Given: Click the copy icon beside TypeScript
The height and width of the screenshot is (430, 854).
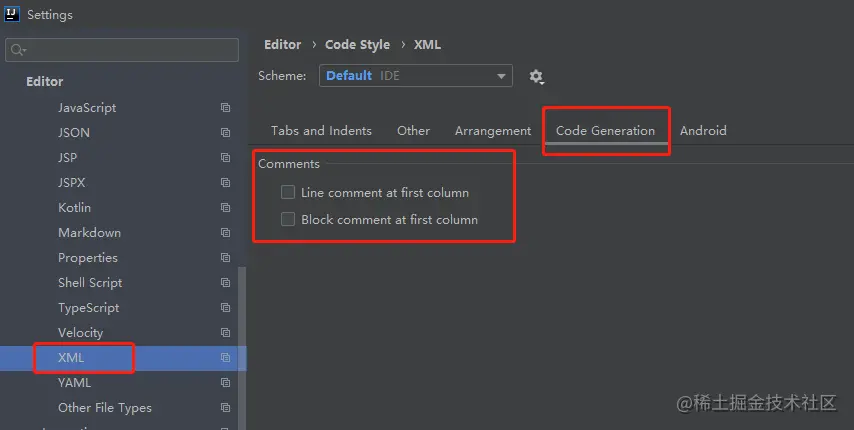Looking at the screenshot, I should pos(225,308).
